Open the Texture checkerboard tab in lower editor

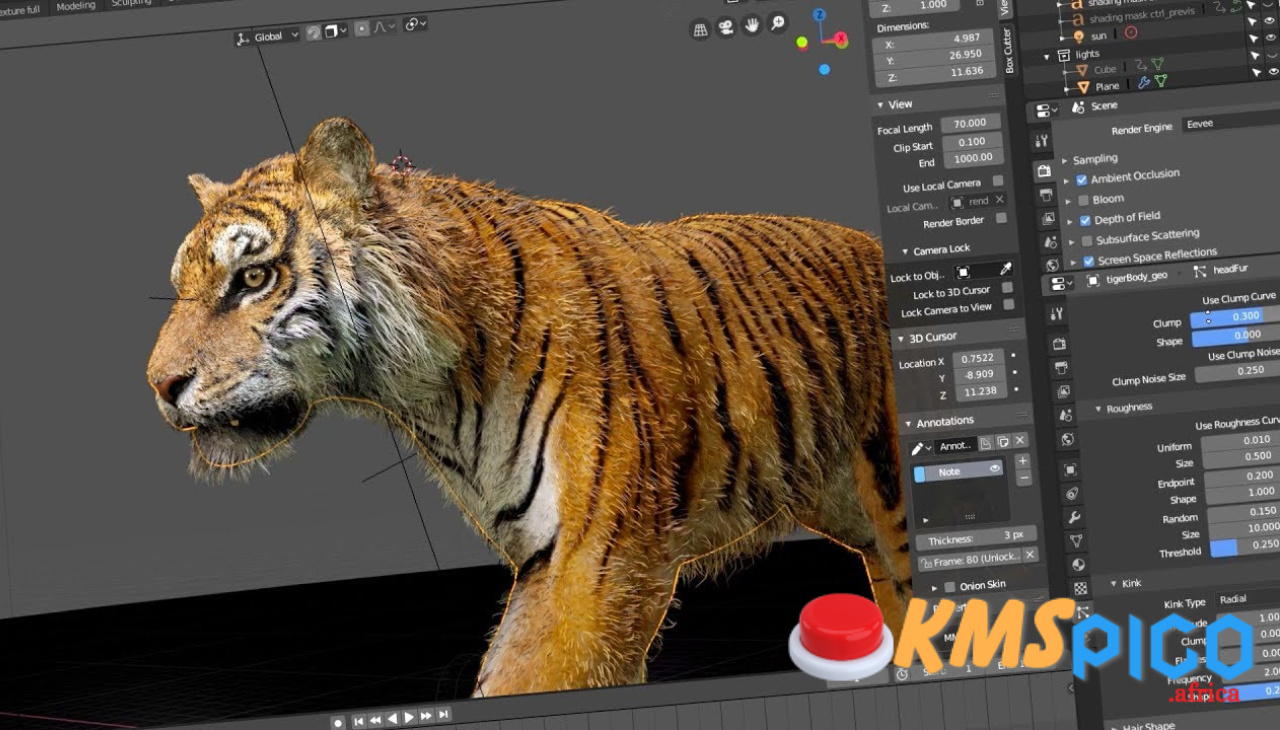click(1081, 588)
